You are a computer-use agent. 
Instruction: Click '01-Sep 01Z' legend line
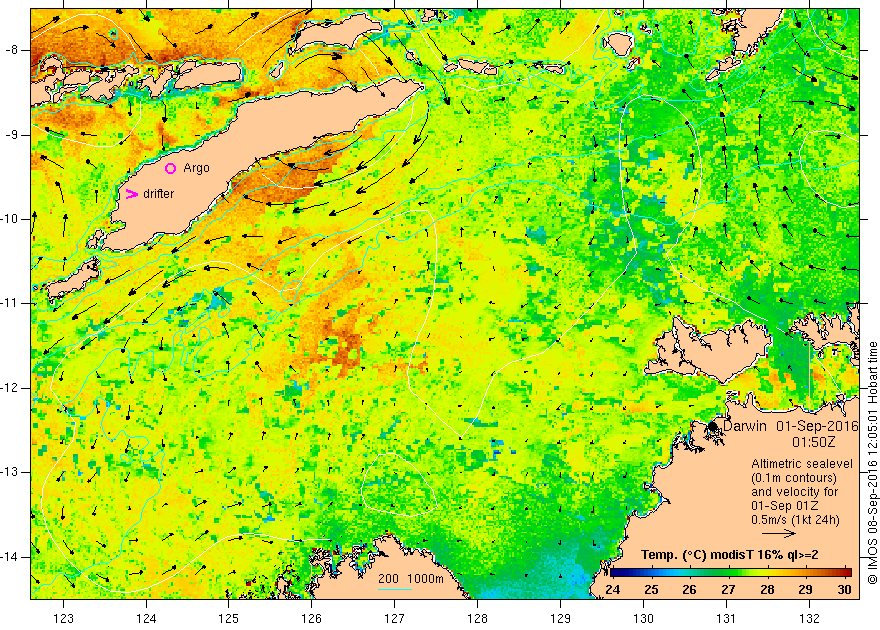[x=783, y=506]
